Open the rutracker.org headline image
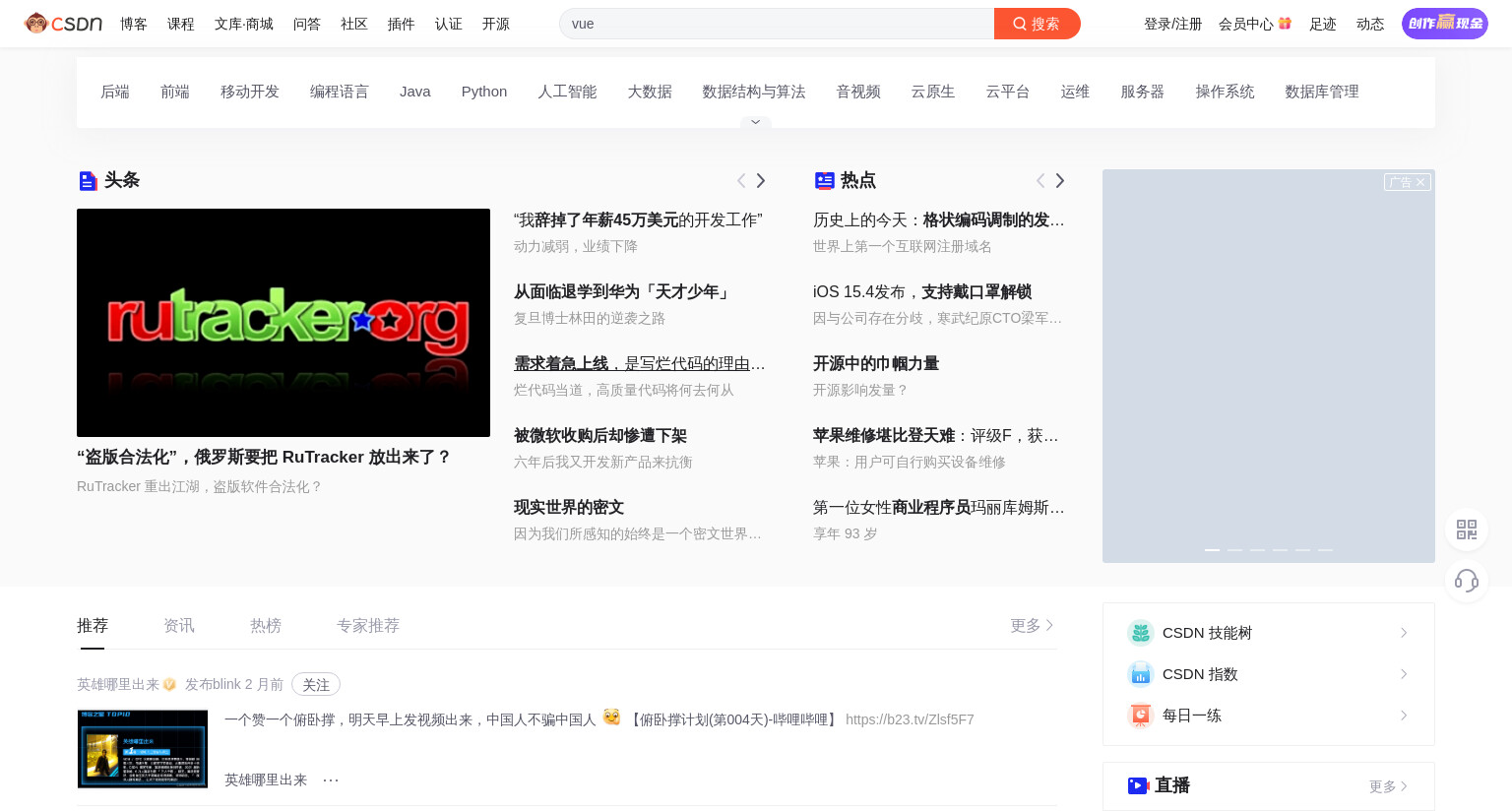This screenshot has width=1512, height=811. (x=283, y=323)
